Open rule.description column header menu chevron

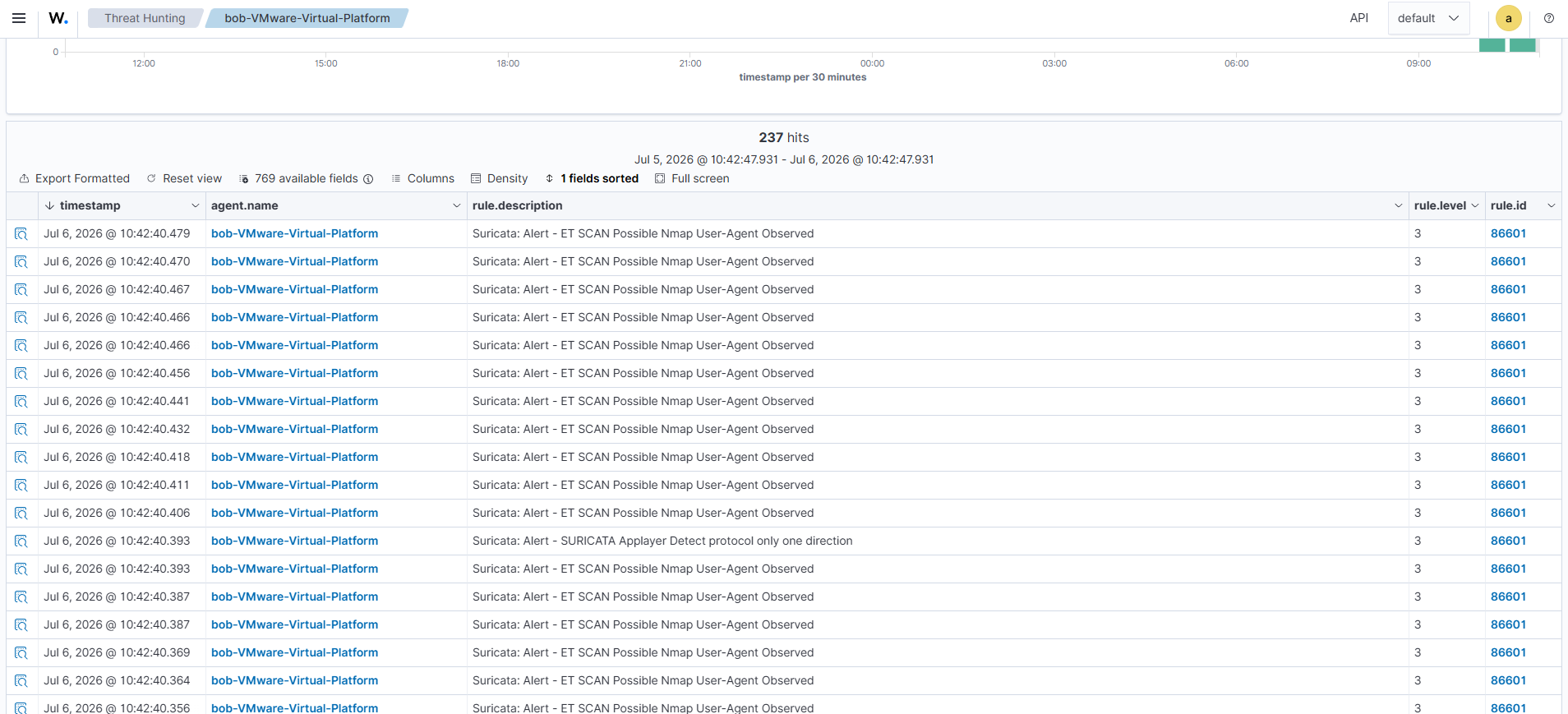point(1399,205)
